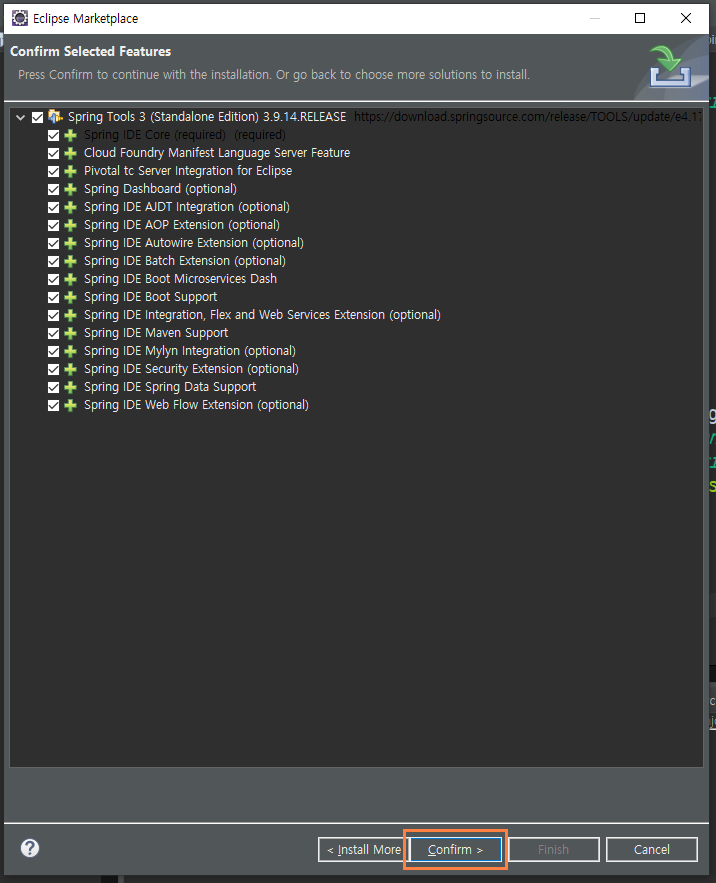Select Spring IDE Mylyn Integration row
This screenshot has width=716, height=883.
click(190, 351)
